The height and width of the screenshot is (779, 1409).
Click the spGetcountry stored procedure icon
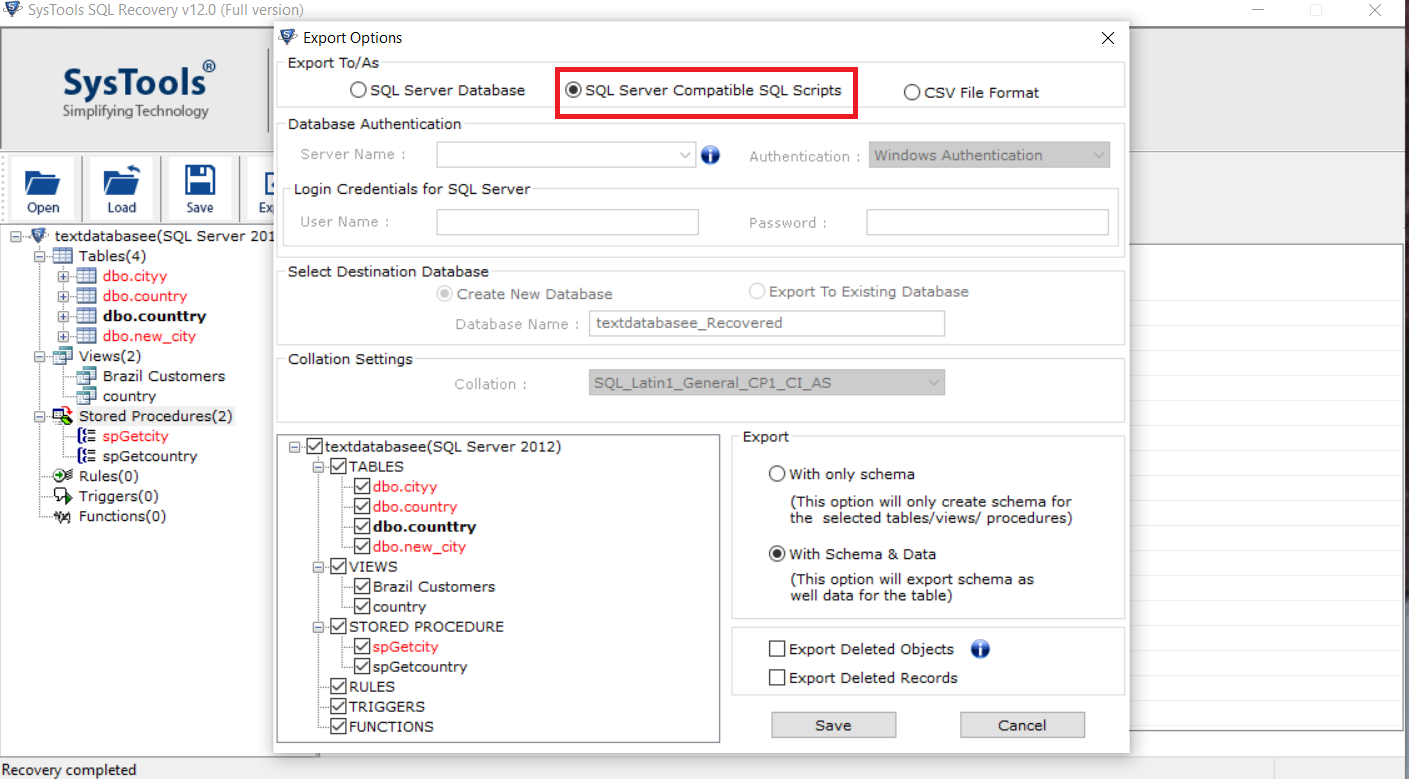87,456
